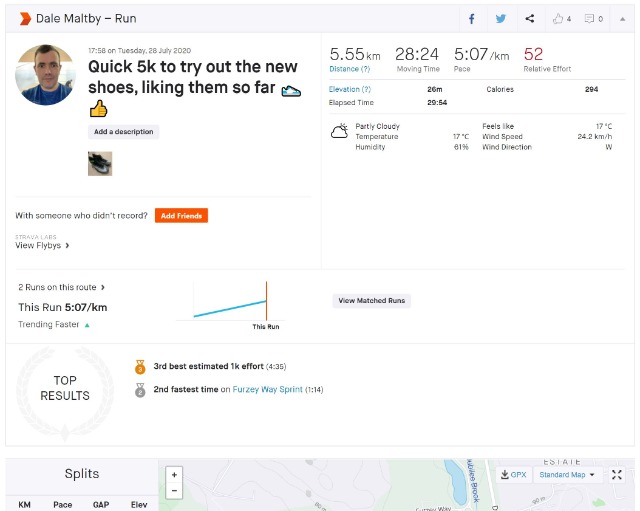This screenshot has width=640, height=511.
Task: Click the Pace column header in Splits
Action: [x=62, y=505]
